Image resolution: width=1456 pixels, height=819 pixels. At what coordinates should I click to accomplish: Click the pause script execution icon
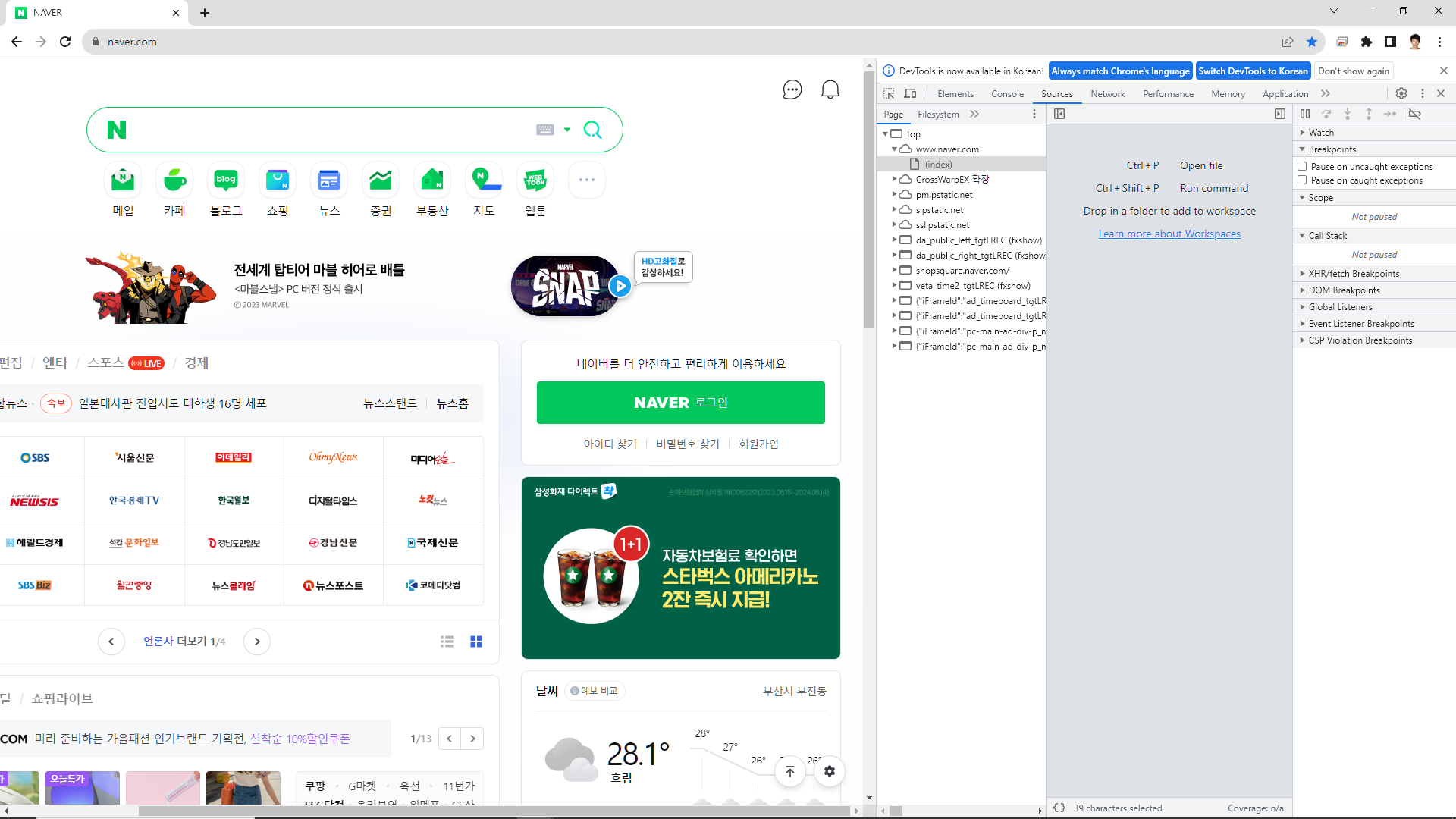1305,114
